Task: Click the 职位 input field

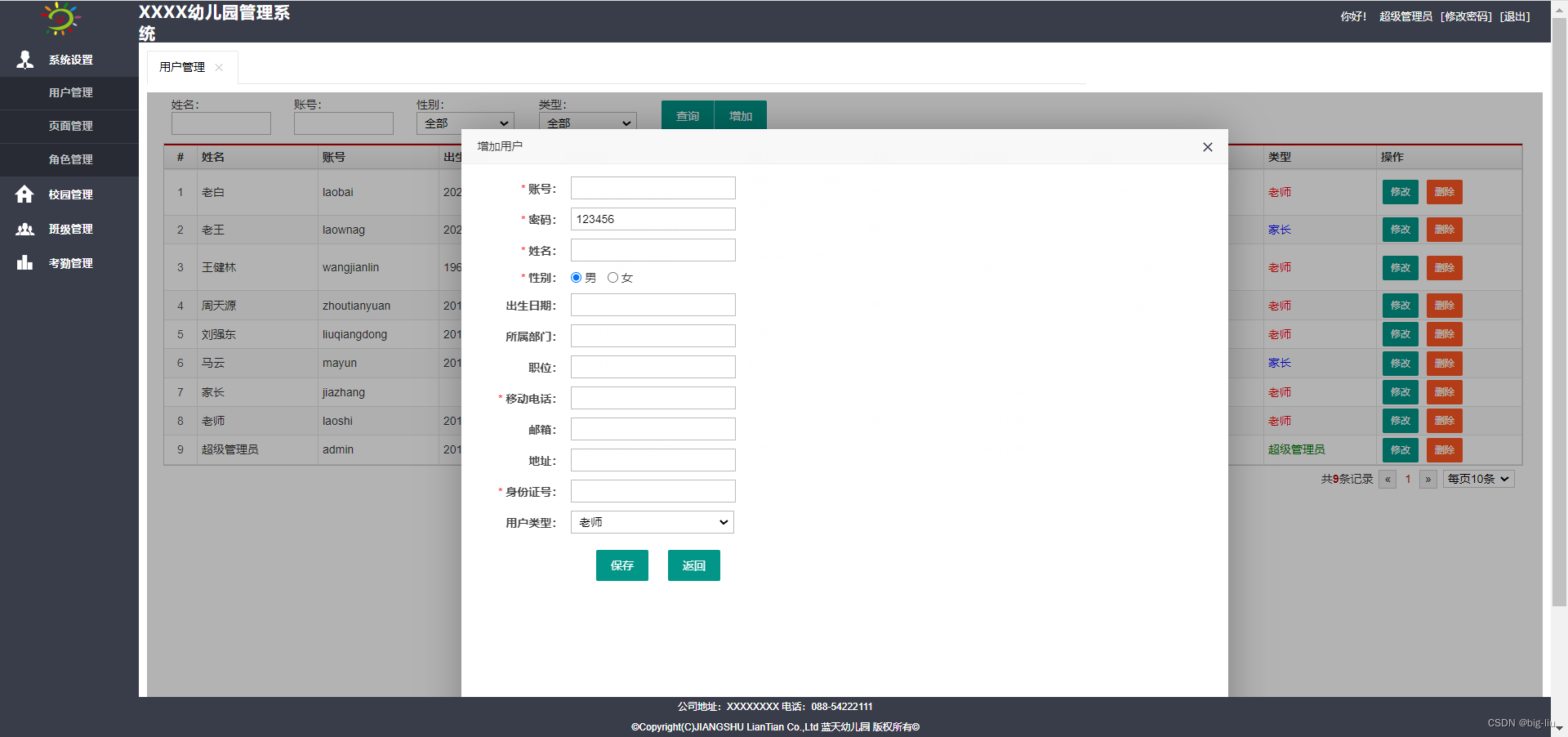Action: [x=653, y=367]
